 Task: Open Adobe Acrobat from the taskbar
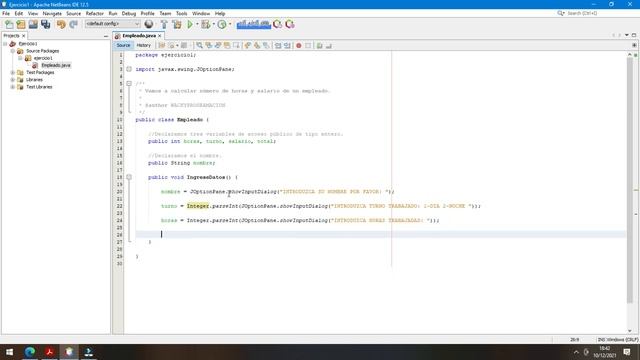point(49,352)
